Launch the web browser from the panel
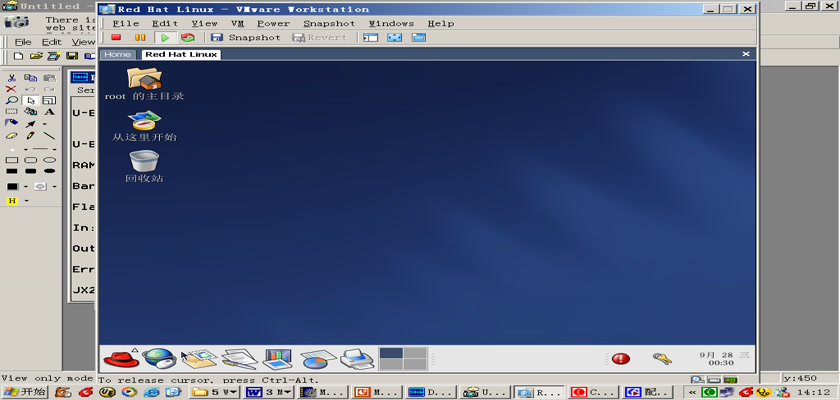840x400 pixels. point(159,358)
